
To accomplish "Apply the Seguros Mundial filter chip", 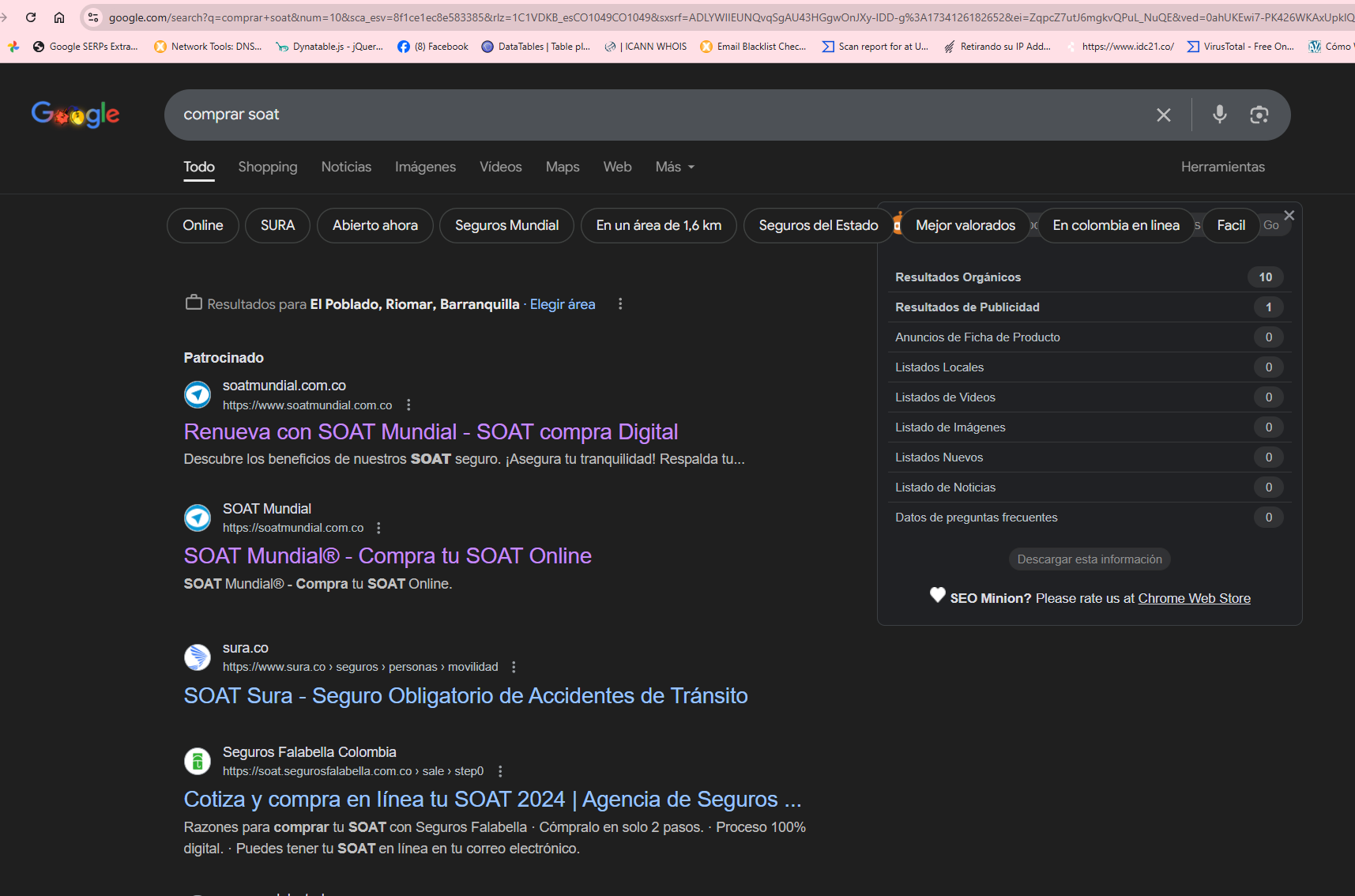I will pyautogui.click(x=507, y=226).
